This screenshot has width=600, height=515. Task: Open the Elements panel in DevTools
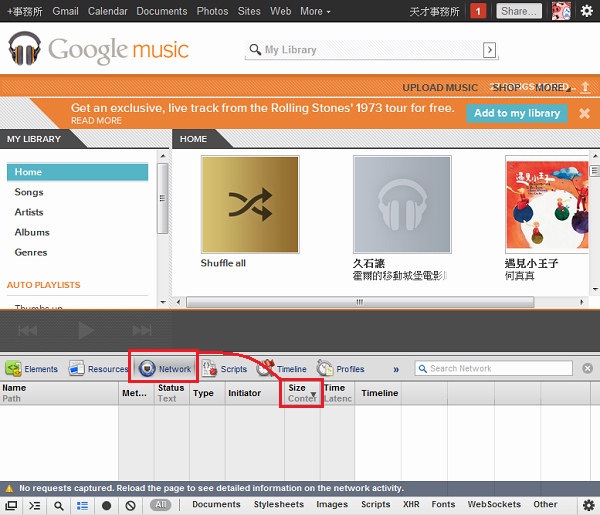tap(32, 369)
